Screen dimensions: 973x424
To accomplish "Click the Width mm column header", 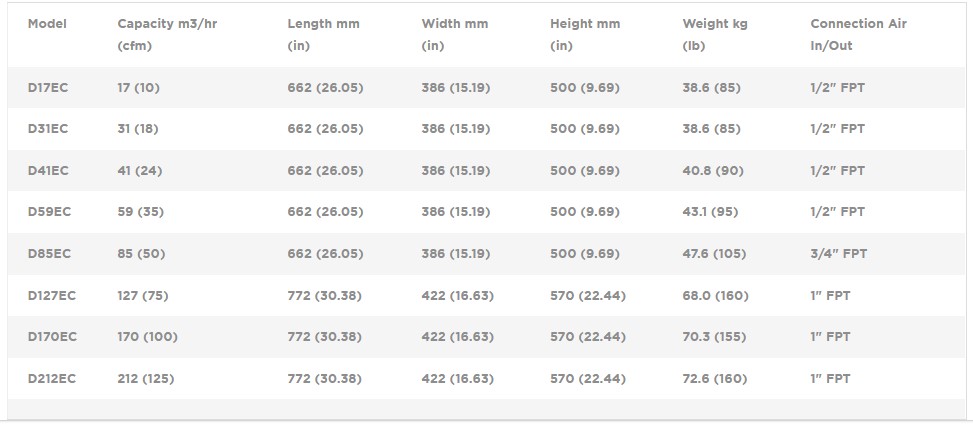I will (x=455, y=24).
